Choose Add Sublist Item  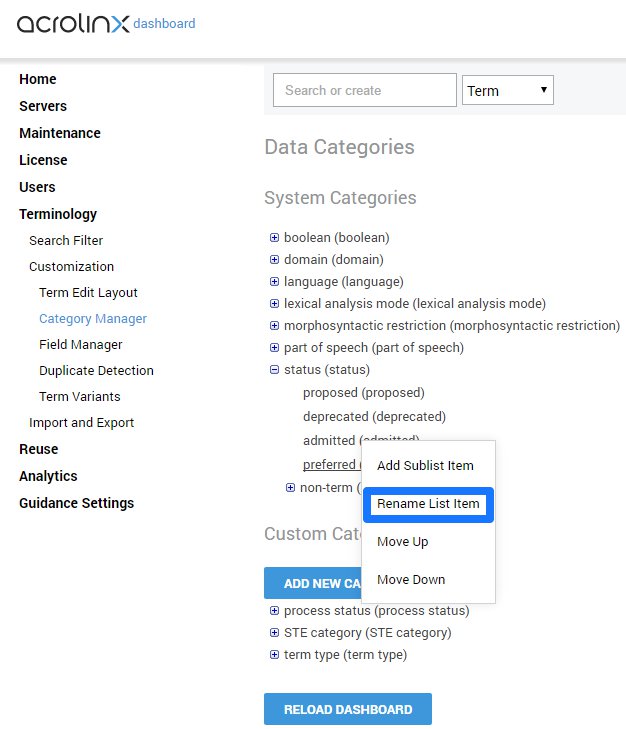(425, 465)
